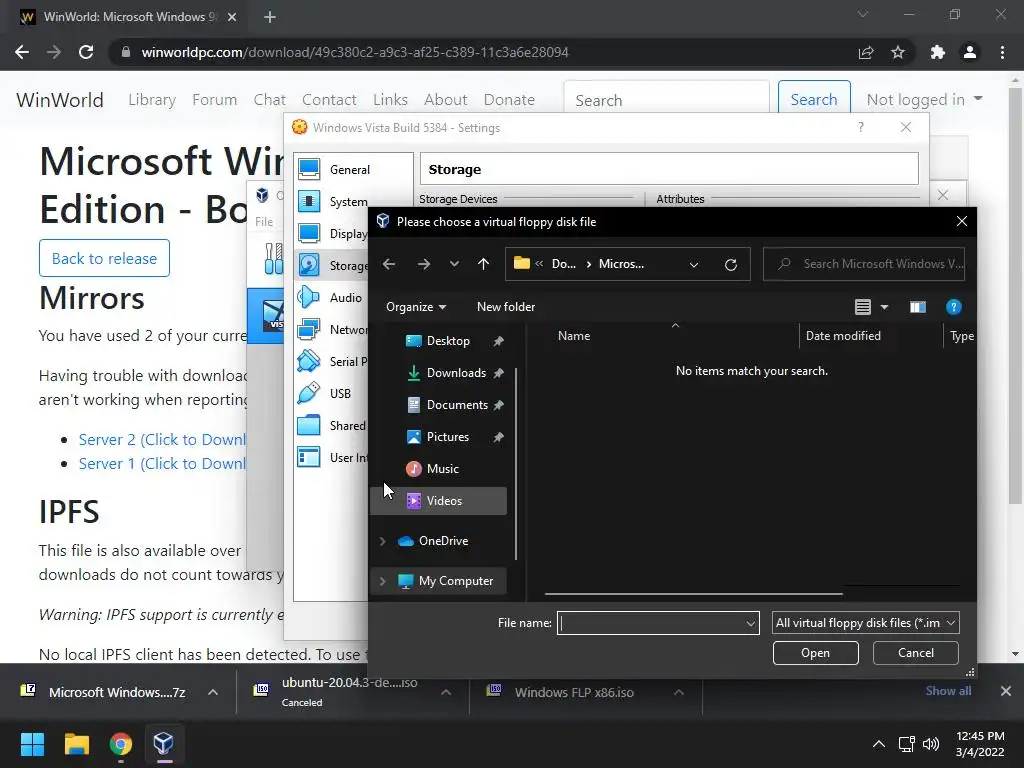Switch to VirtualBox on the taskbar
This screenshot has width=1024, height=768.
163,744
